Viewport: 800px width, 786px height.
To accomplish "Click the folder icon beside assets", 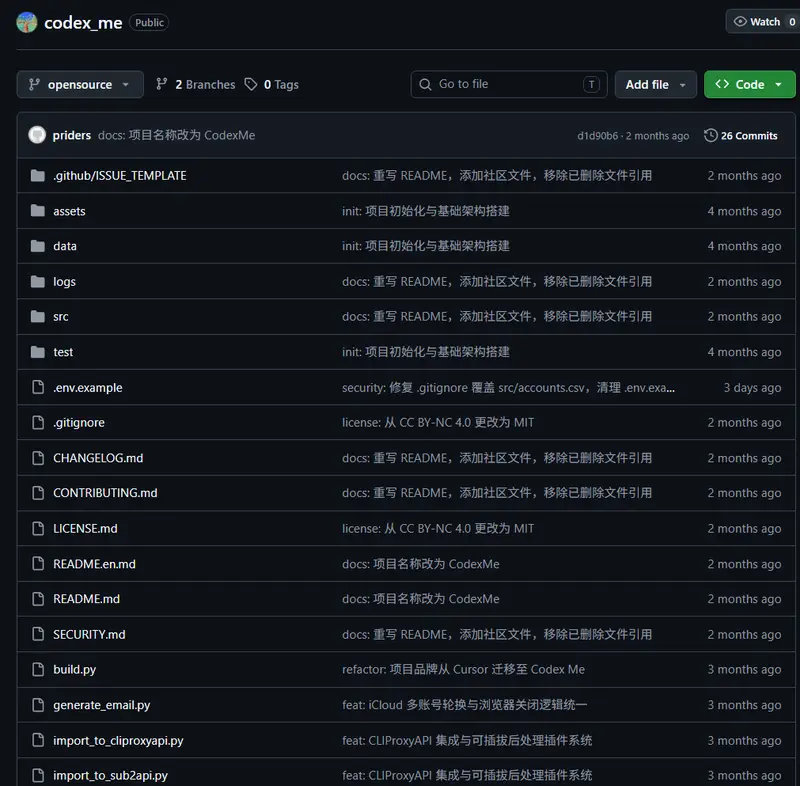I will point(38,211).
